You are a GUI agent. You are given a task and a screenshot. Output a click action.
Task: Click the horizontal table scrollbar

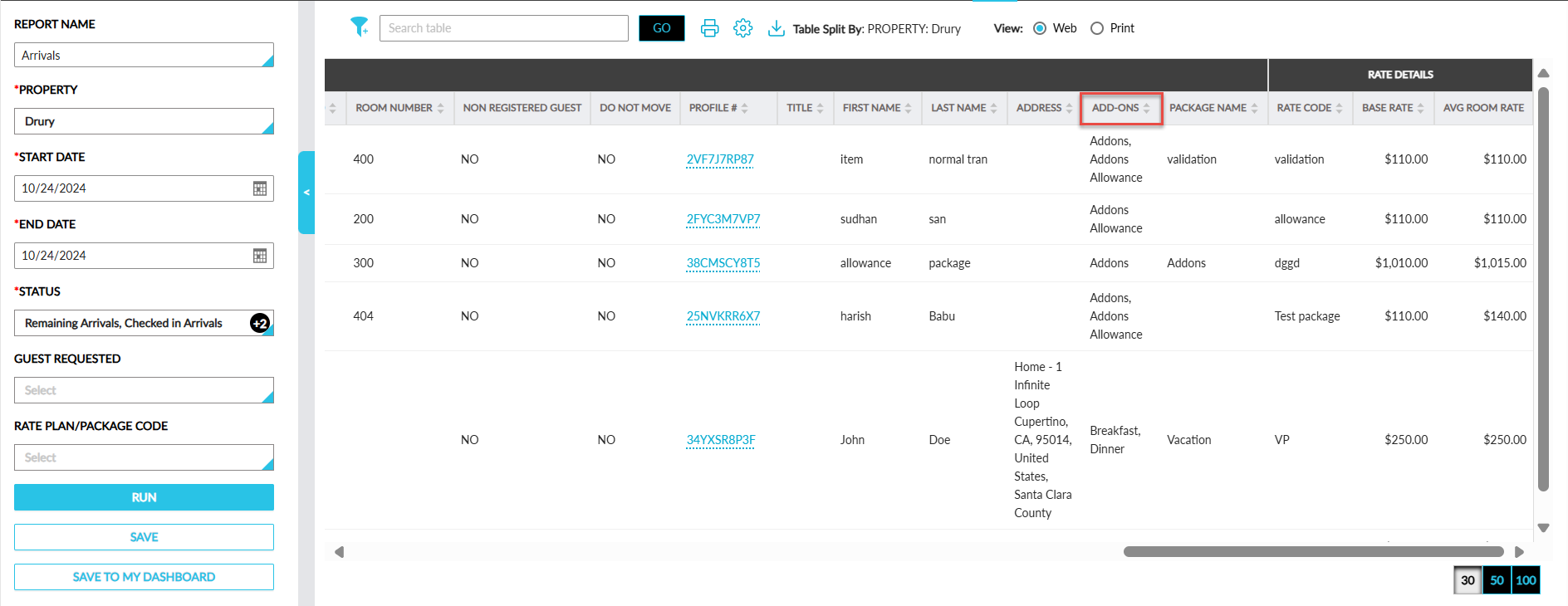1312,552
